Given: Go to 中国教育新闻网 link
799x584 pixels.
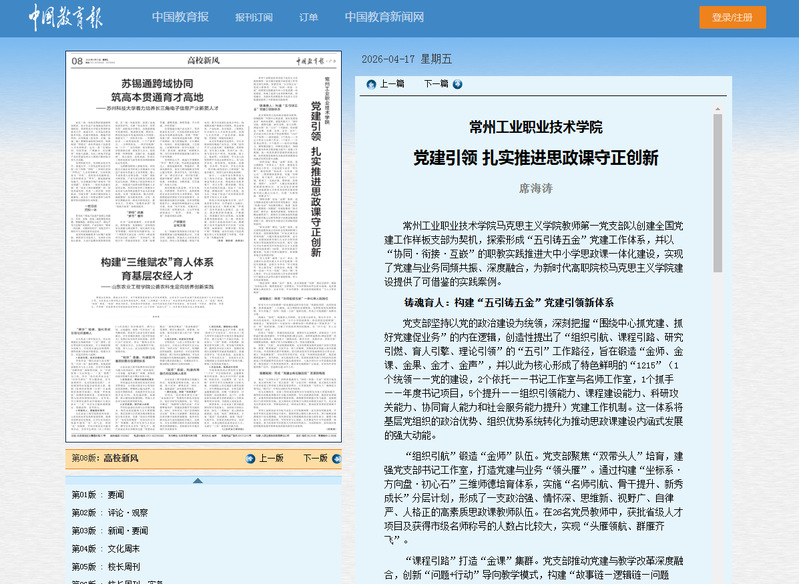Looking at the screenshot, I should (x=384, y=17).
